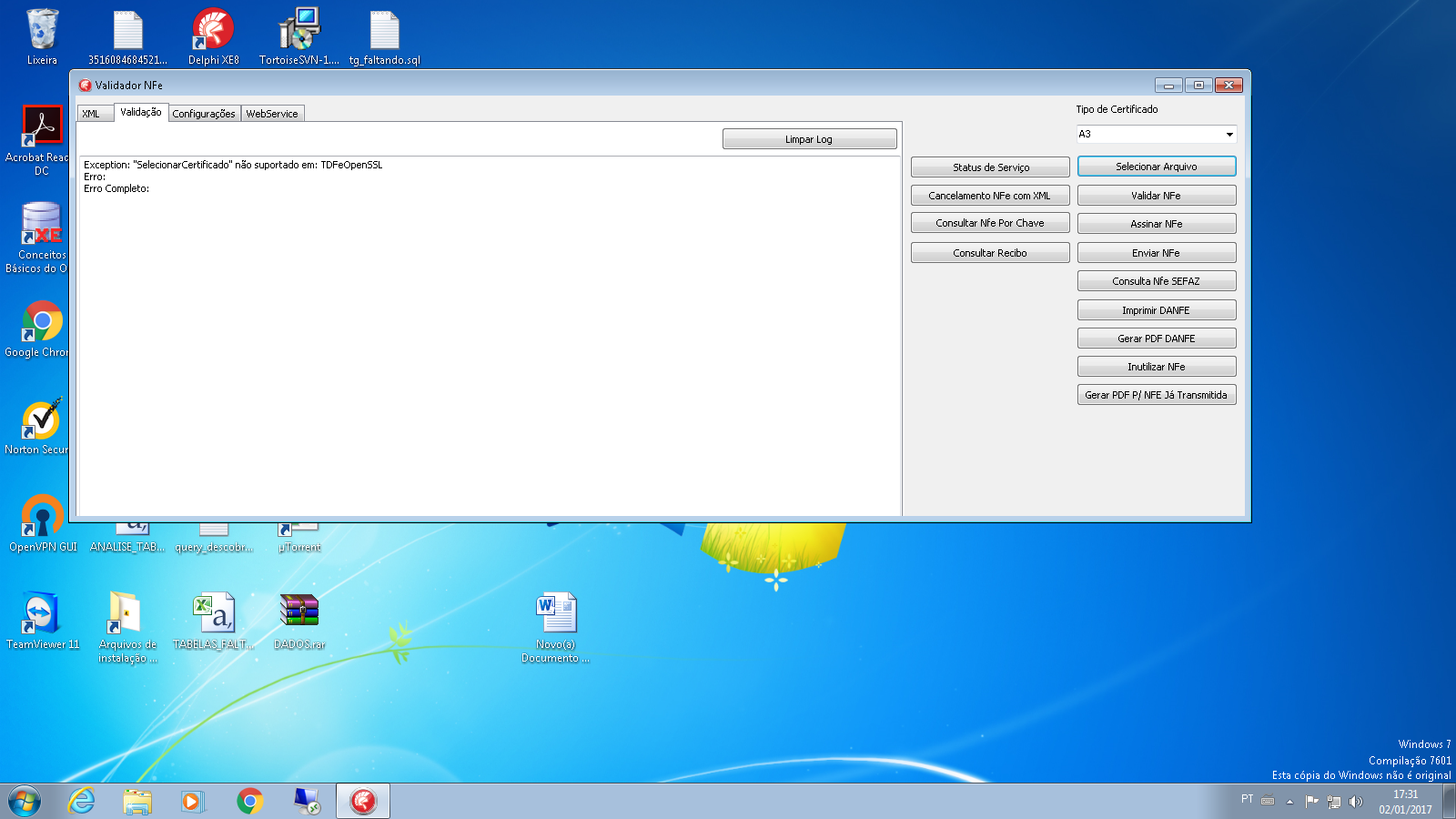Open Google Chrome from the taskbar
Screen dimensions: 1456x819
tap(249, 801)
